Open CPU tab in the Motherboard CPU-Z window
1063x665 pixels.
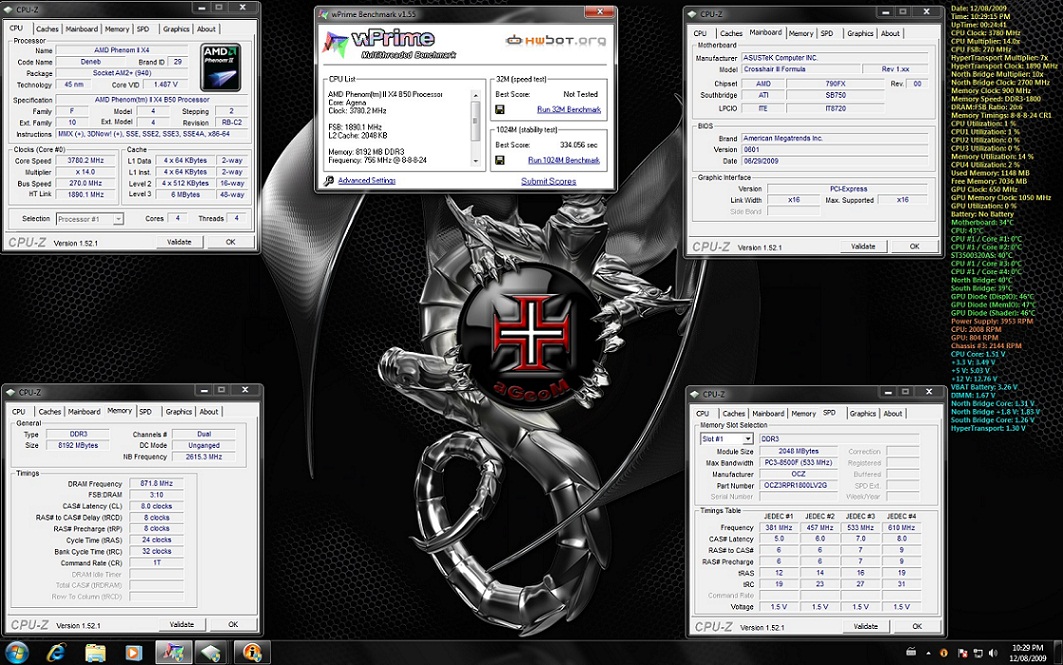(x=700, y=33)
